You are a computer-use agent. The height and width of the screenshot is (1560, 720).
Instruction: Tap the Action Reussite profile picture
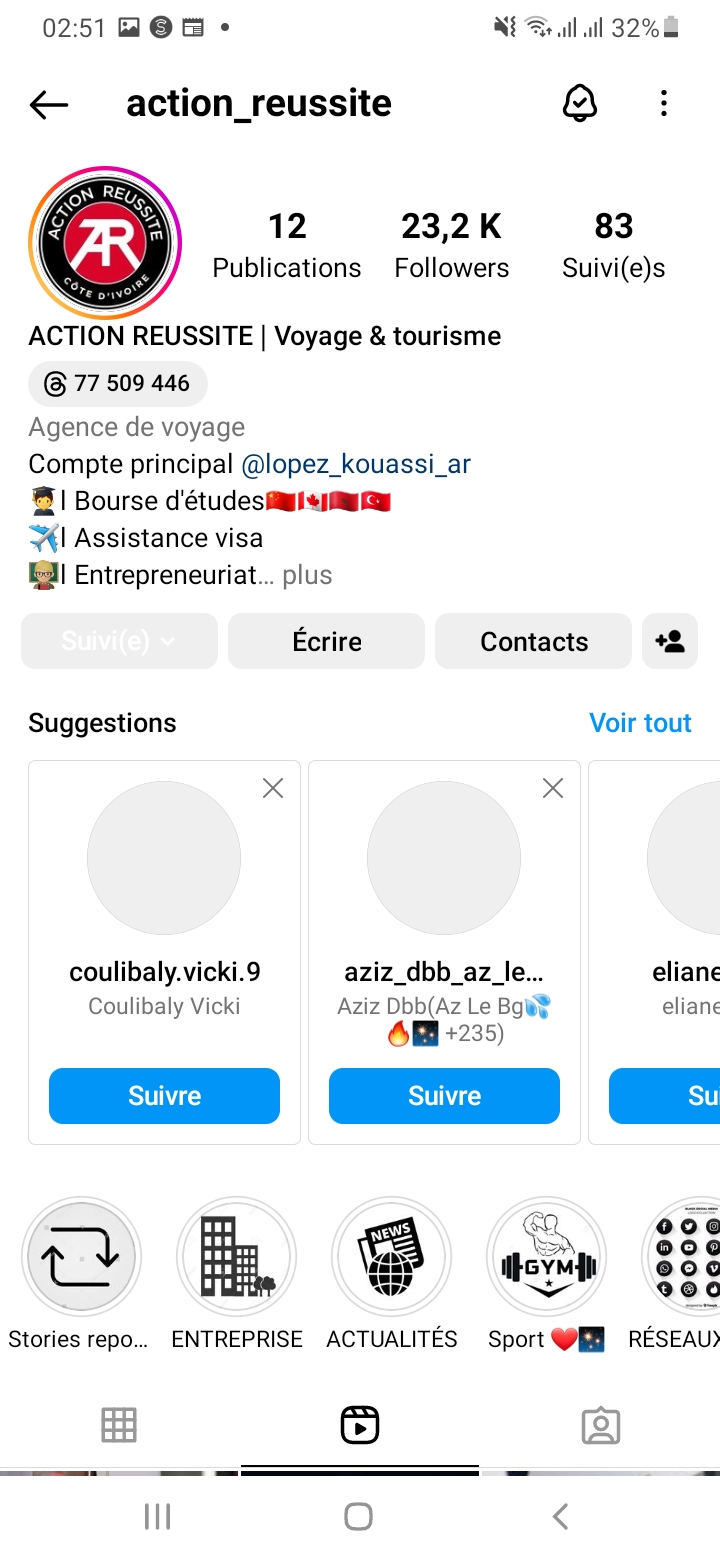pyautogui.click(x=105, y=243)
